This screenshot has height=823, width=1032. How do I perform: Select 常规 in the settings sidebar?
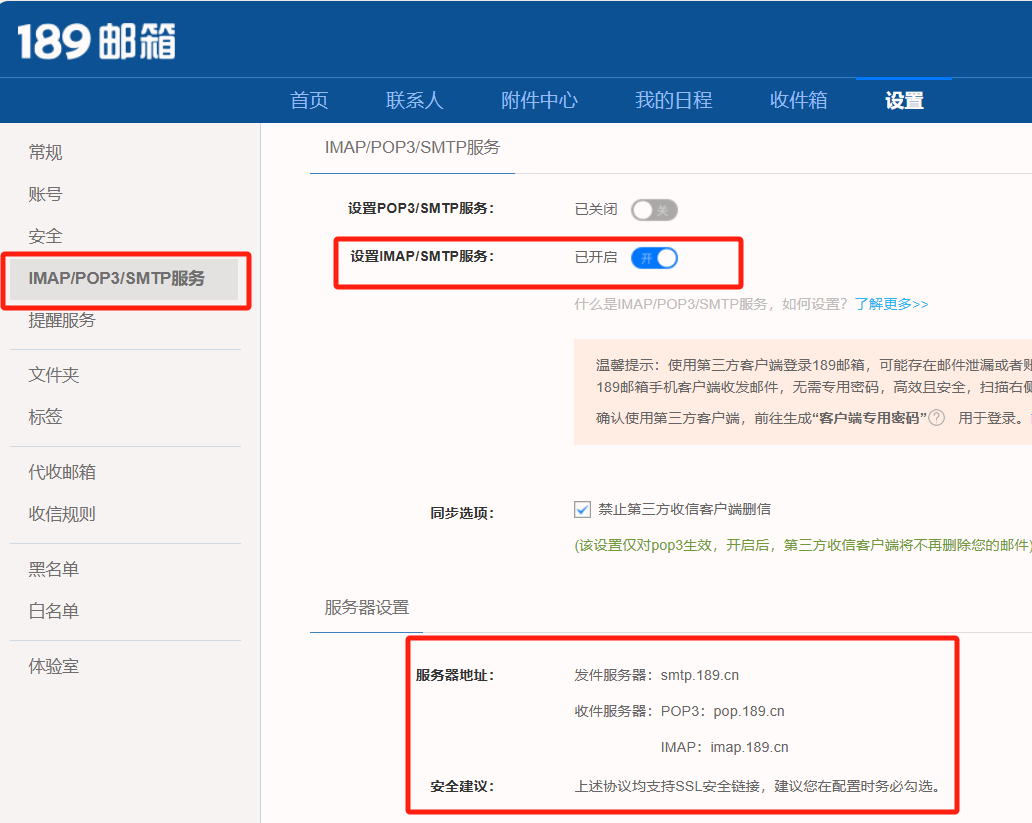(45, 152)
